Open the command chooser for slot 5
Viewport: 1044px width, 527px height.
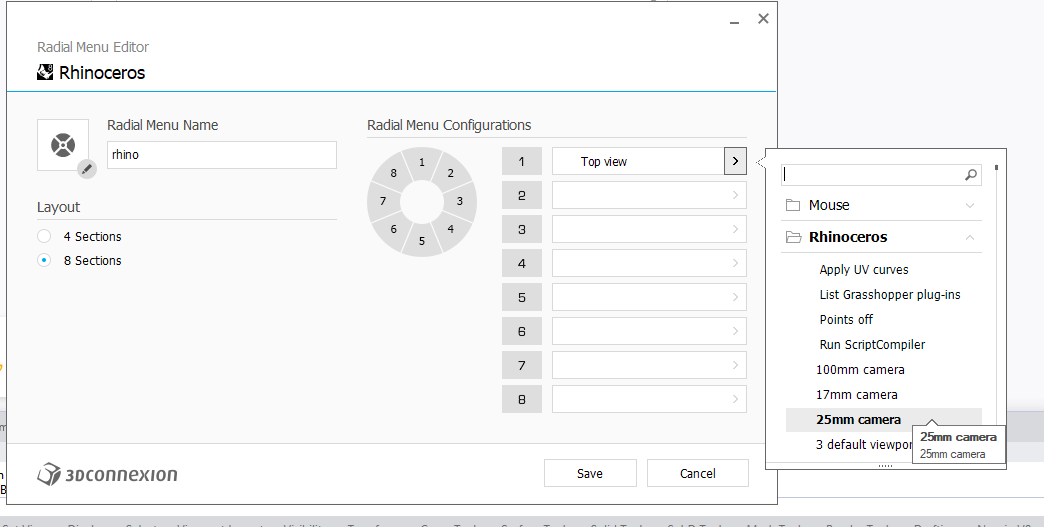(735, 297)
